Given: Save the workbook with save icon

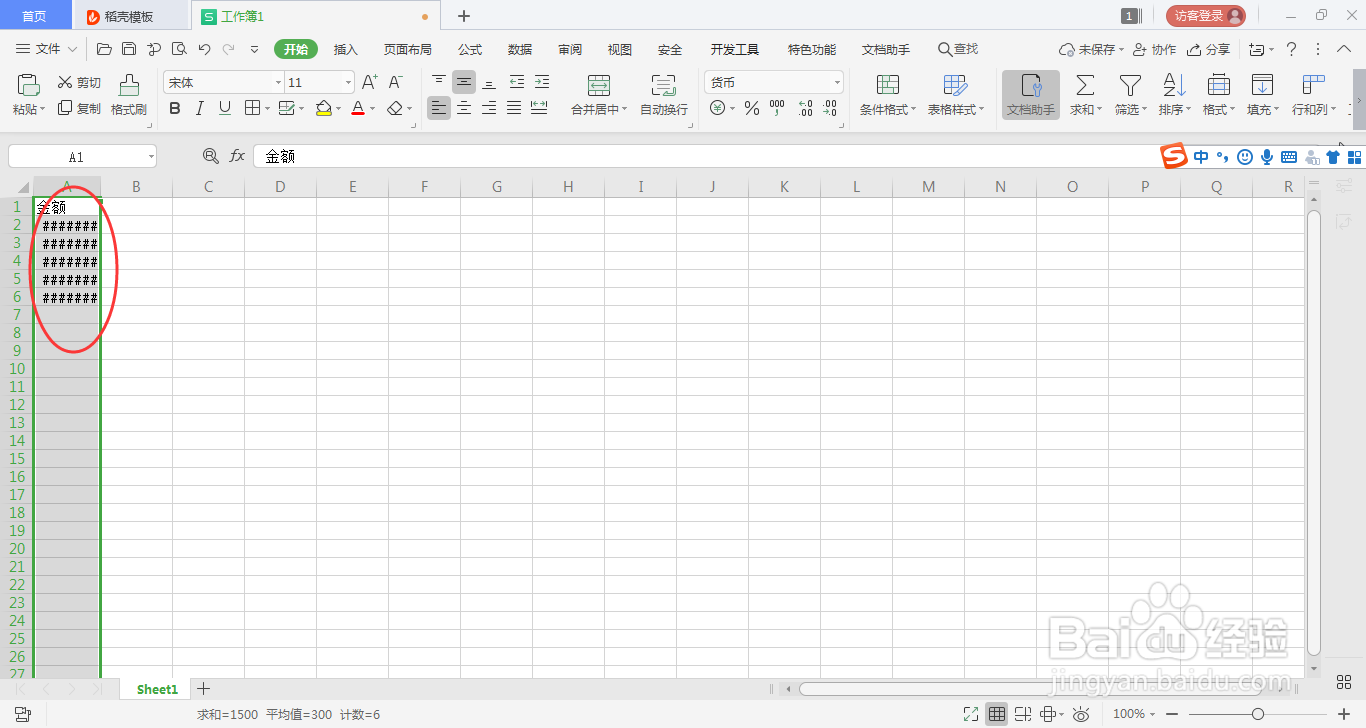Looking at the screenshot, I should [129, 49].
